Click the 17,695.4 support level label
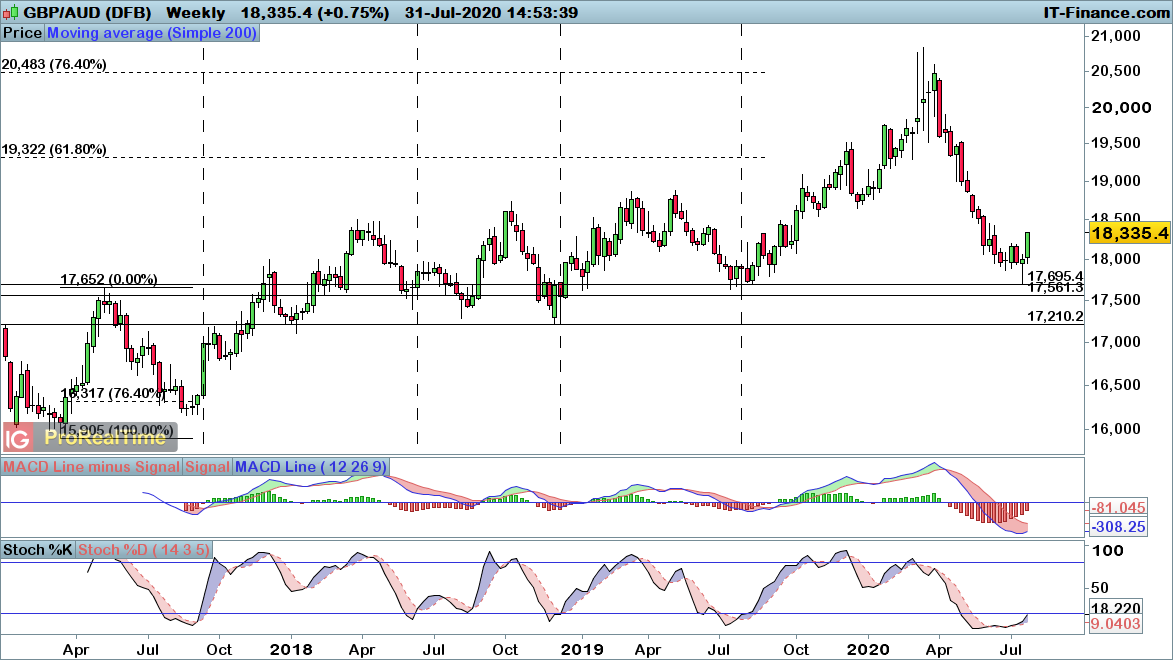This screenshot has height=660, width=1173. (1055, 276)
